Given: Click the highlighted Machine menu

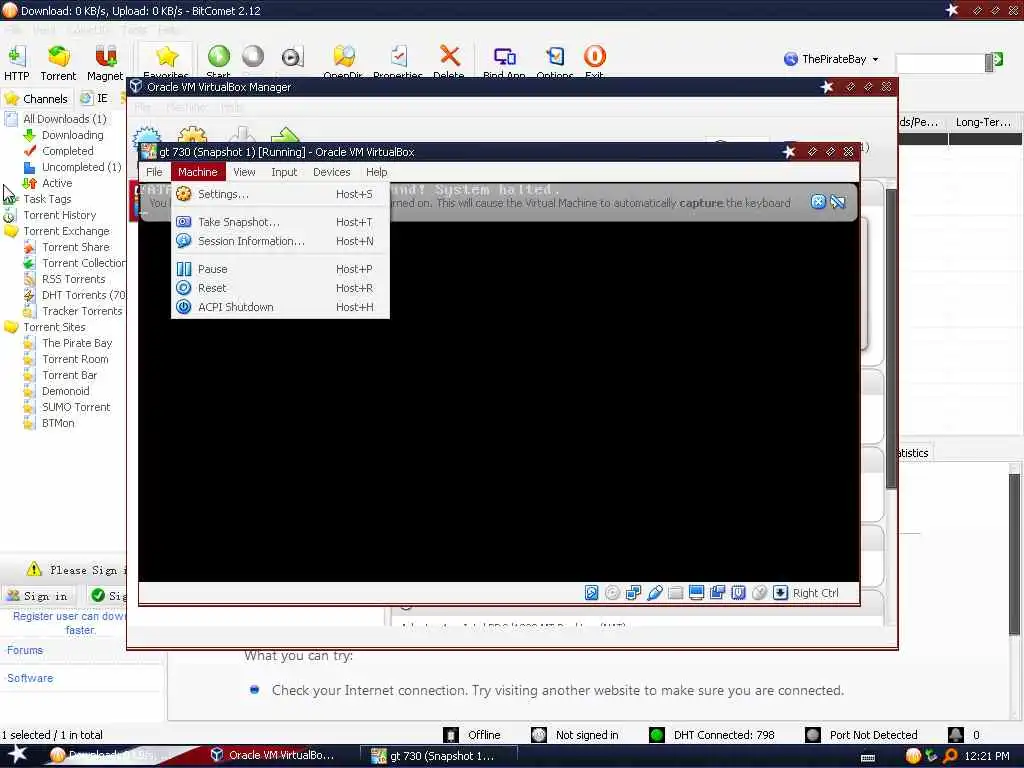Looking at the screenshot, I should tap(198, 172).
